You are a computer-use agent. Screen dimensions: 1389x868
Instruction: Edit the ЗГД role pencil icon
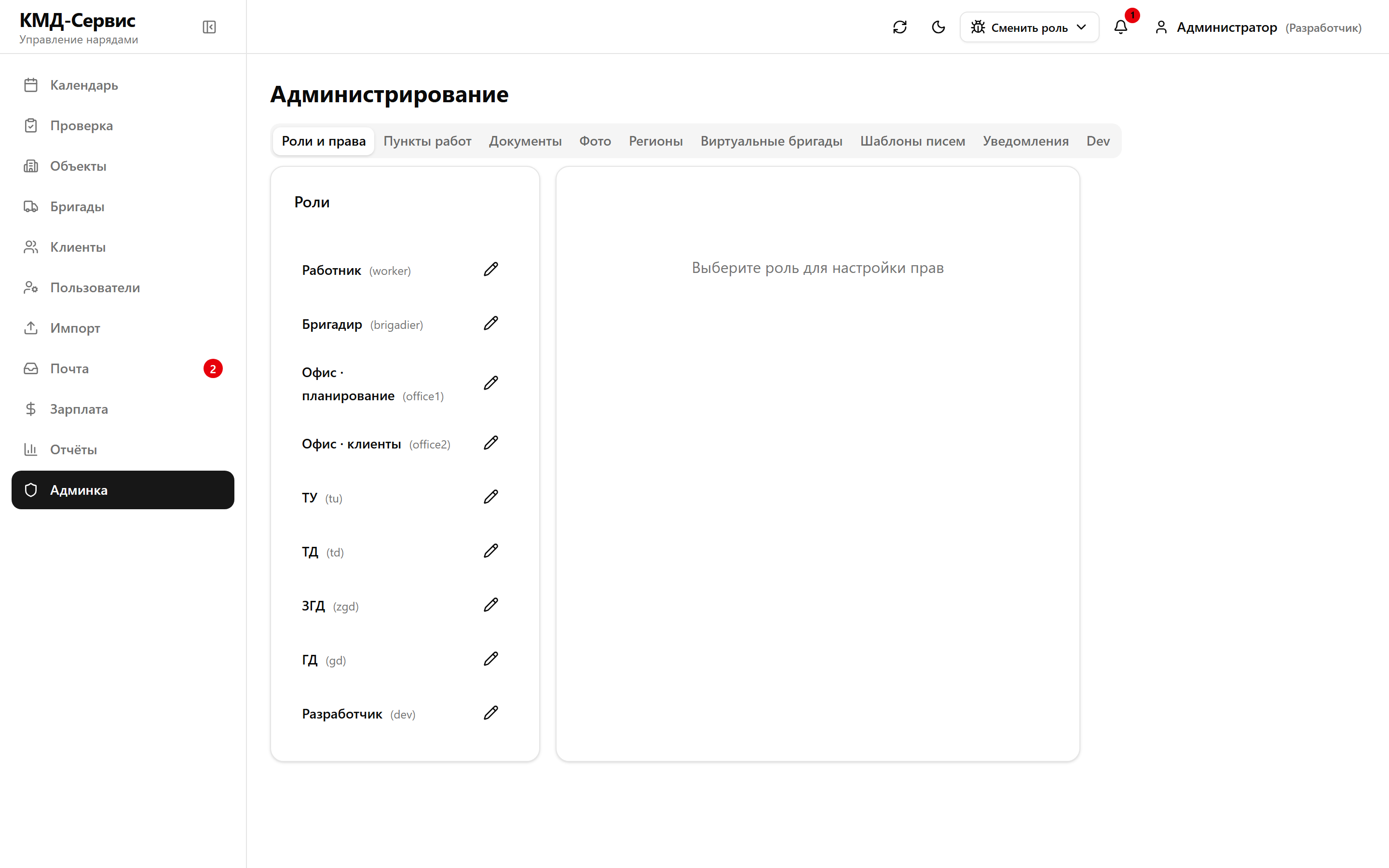click(x=491, y=605)
